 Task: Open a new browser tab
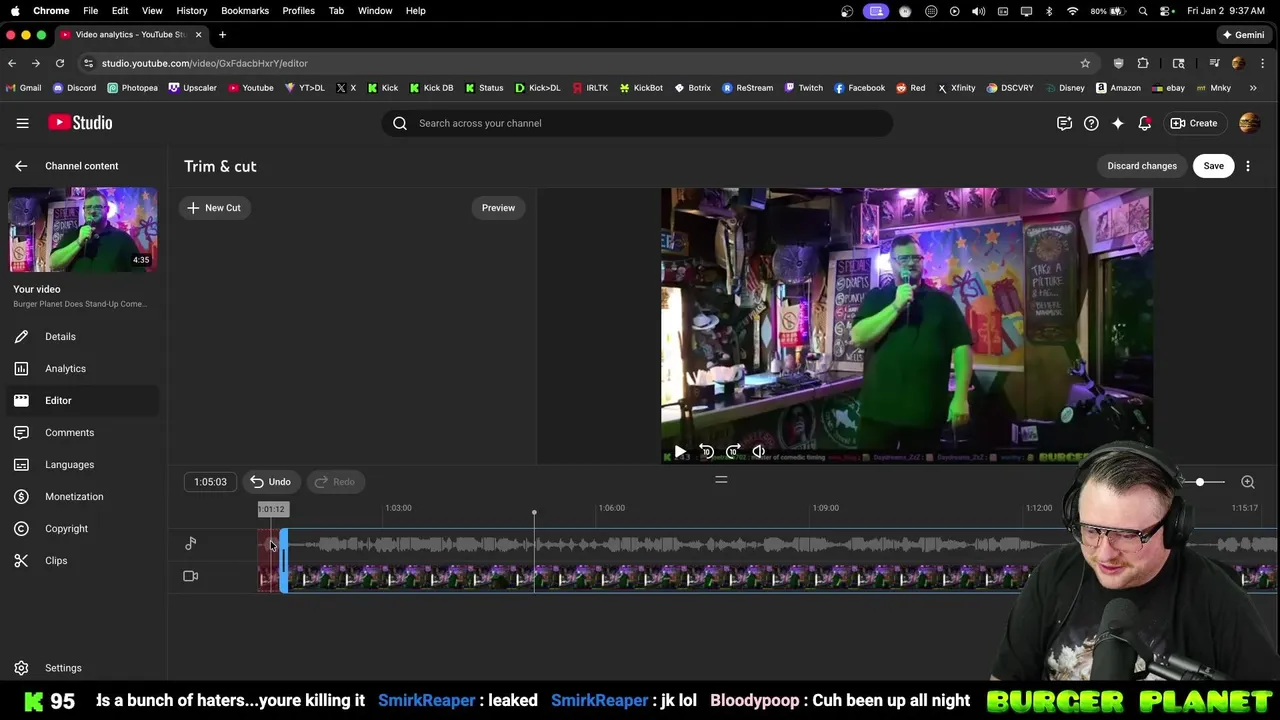(x=222, y=34)
